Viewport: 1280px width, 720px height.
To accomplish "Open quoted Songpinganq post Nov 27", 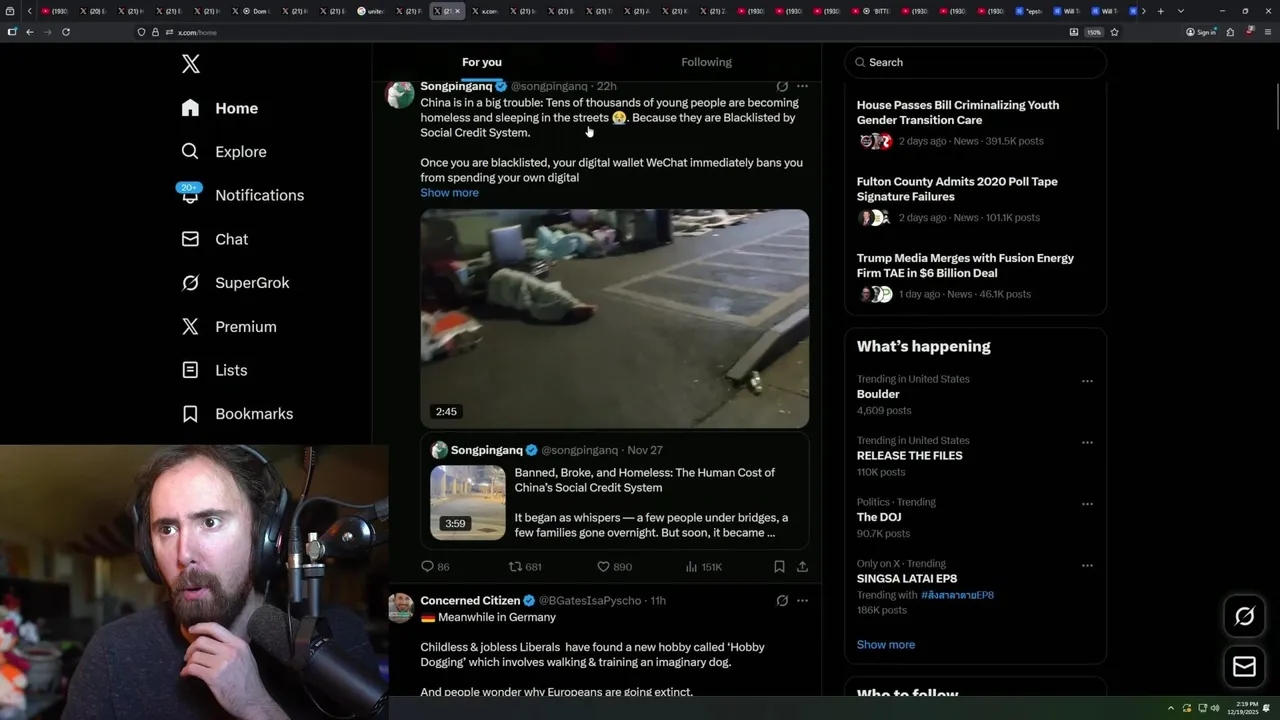I will [x=614, y=490].
